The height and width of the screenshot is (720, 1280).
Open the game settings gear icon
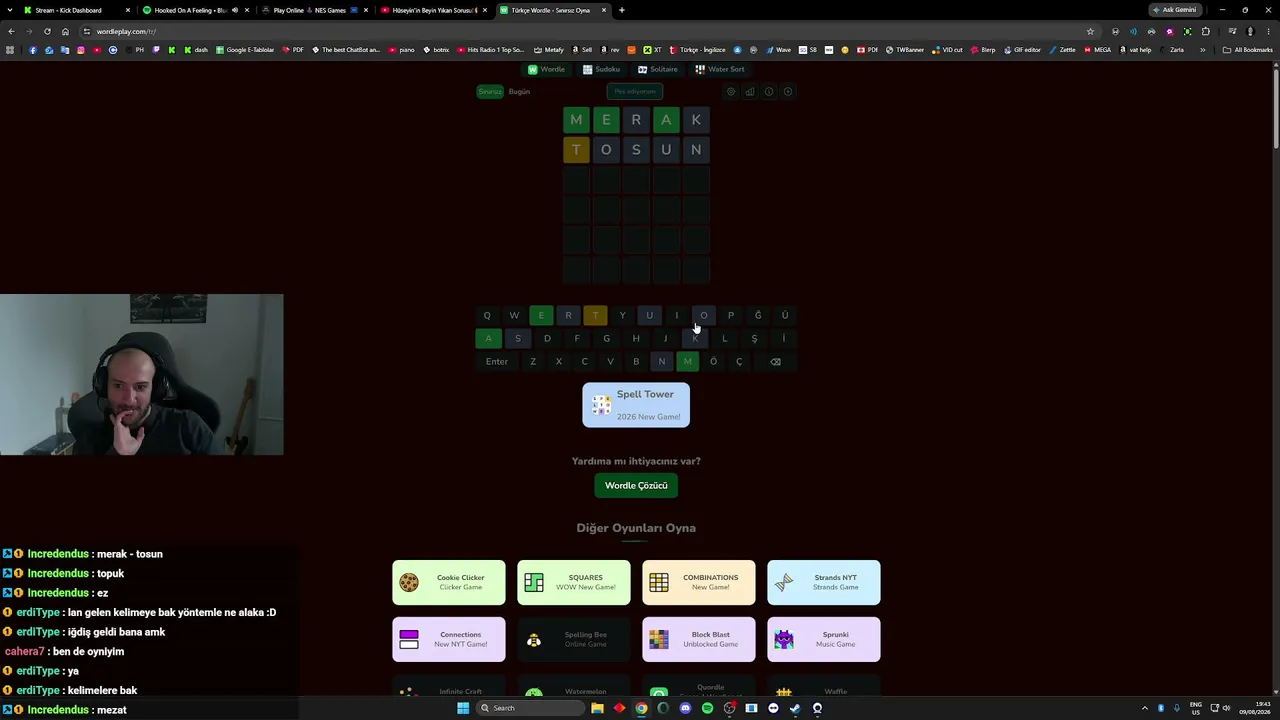click(731, 92)
